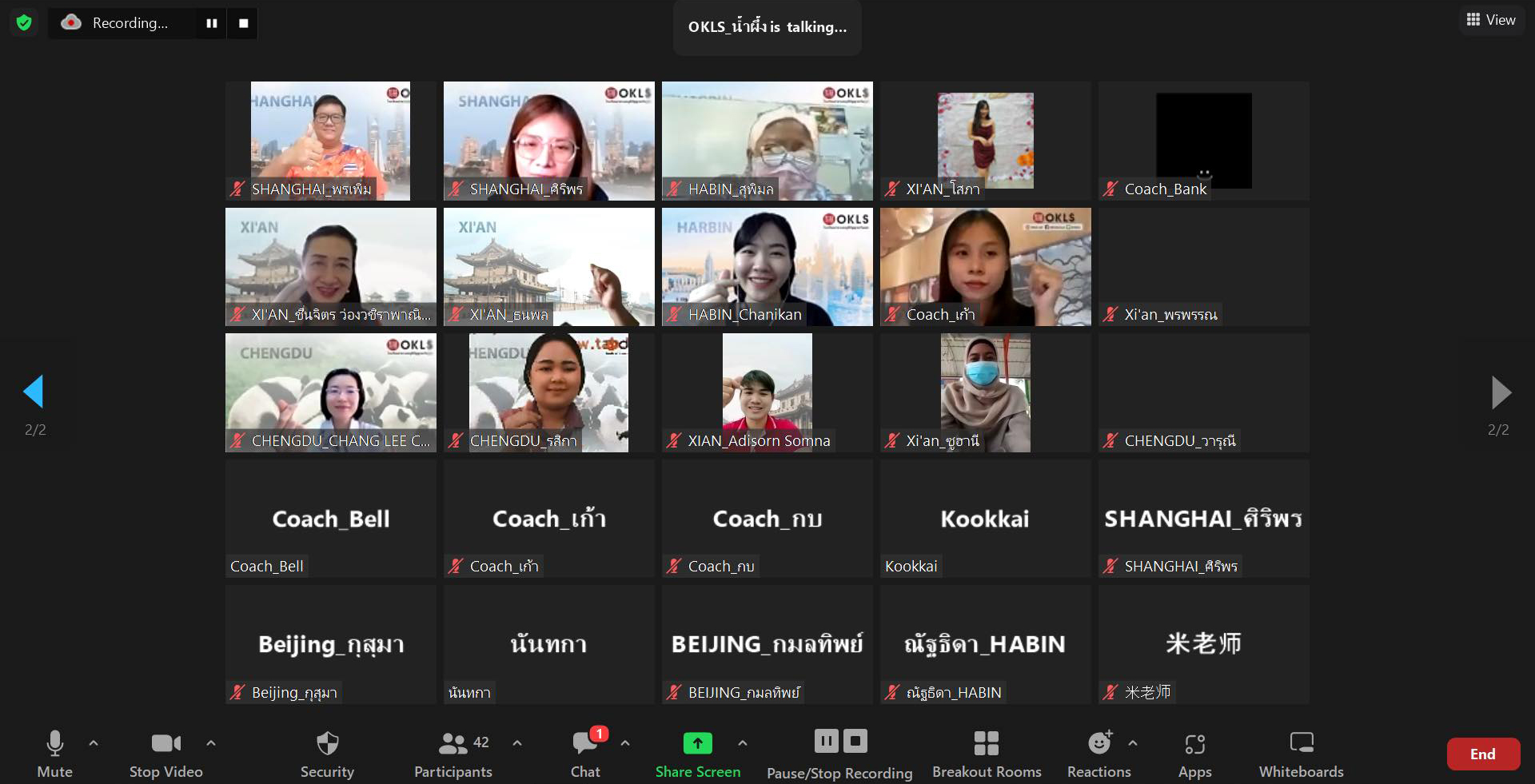Click the green encryption shield icon
Viewport: 1535px width, 784px height.
point(24,23)
